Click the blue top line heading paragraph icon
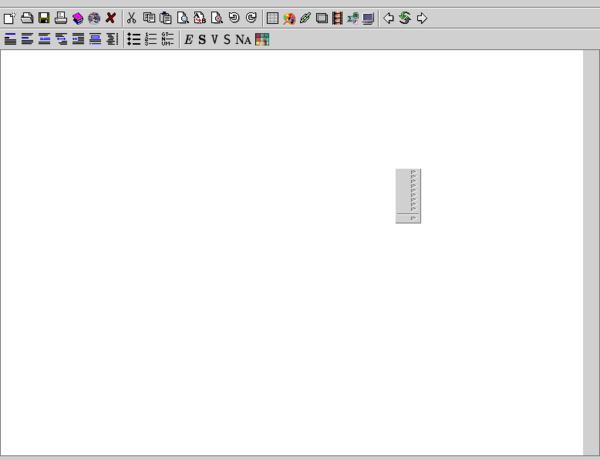 [x=10, y=39]
